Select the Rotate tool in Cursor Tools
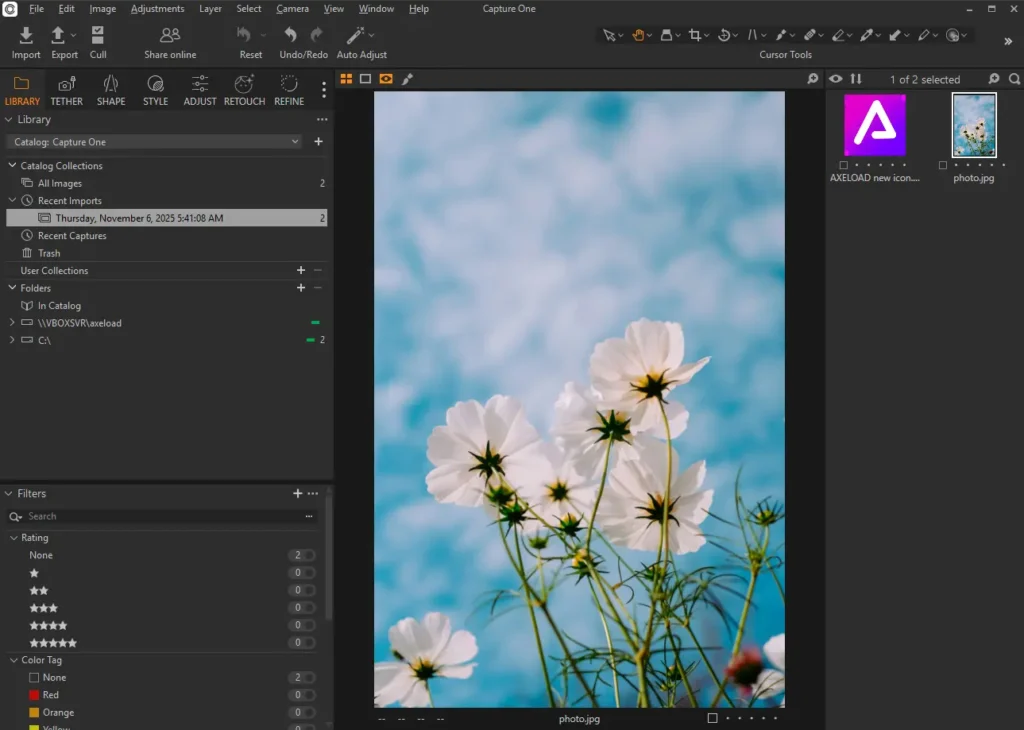The height and width of the screenshot is (730, 1024). coord(726,35)
